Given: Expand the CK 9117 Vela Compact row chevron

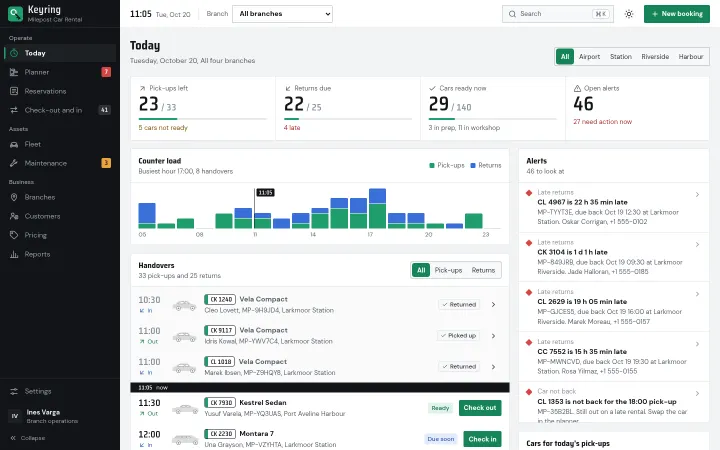Looking at the screenshot, I should click(x=493, y=336).
